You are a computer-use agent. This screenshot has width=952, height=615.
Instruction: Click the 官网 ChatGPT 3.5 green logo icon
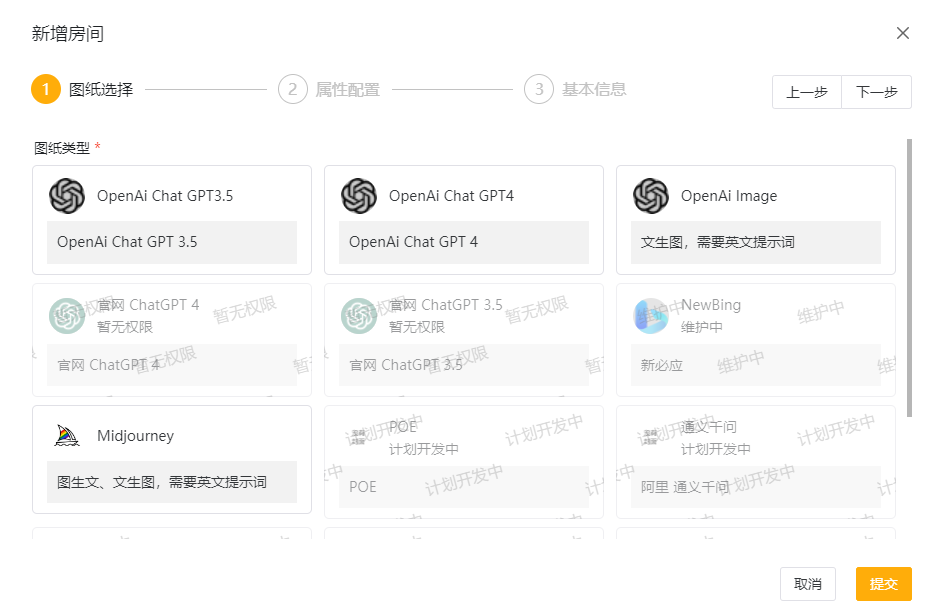pyautogui.click(x=359, y=316)
